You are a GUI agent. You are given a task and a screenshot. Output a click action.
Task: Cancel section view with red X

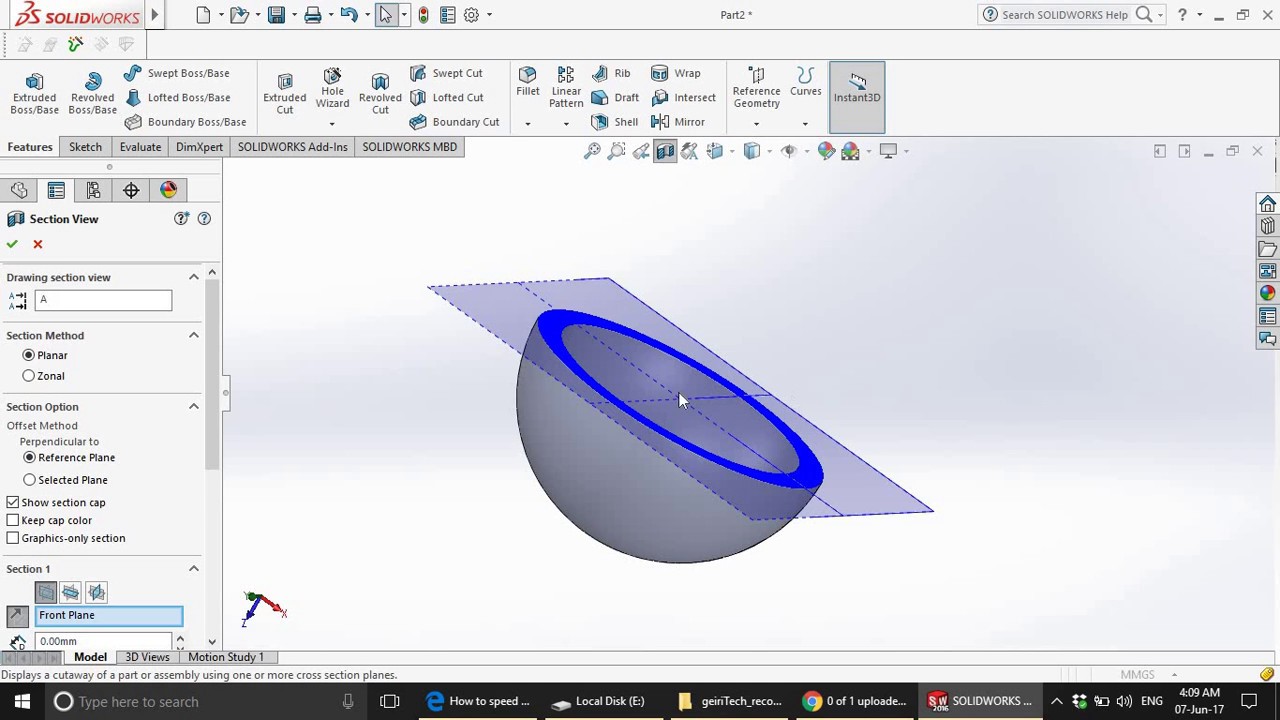pyautogui.click(x=38, y=244)
